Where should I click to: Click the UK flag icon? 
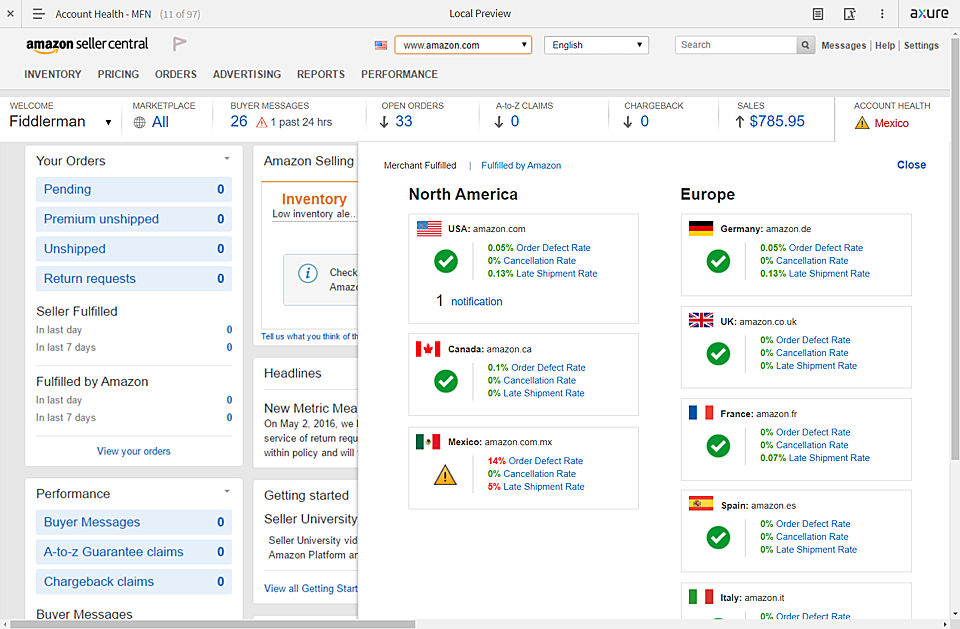(x=701, y=320)
